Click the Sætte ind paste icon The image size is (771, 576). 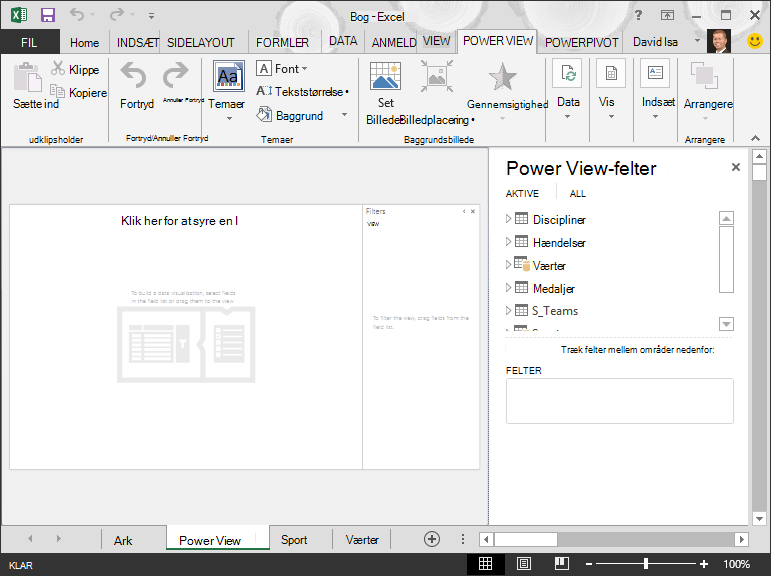[28, 77]
